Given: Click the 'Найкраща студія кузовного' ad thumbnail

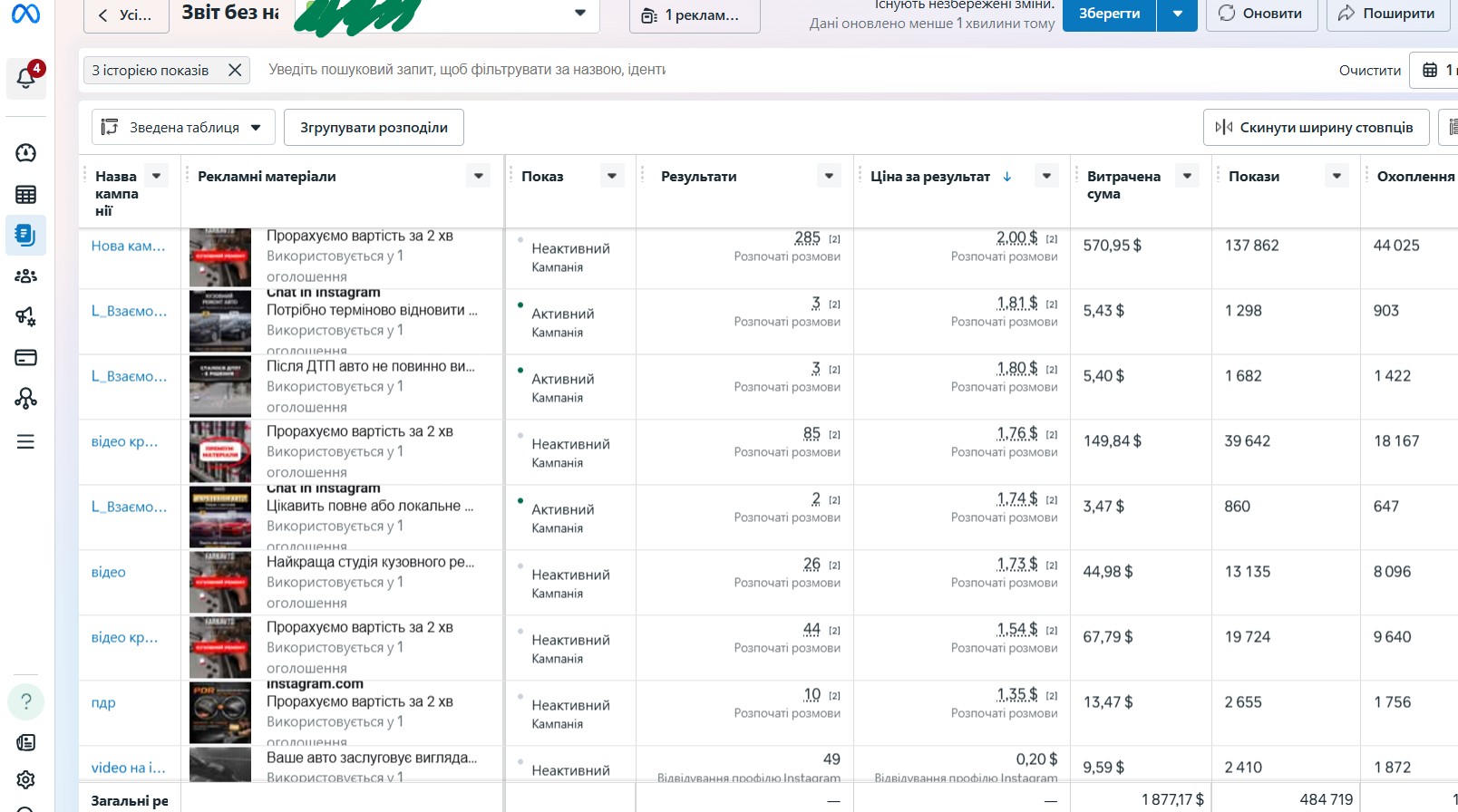Looking at the screenshot, I should tap(220, 583).
